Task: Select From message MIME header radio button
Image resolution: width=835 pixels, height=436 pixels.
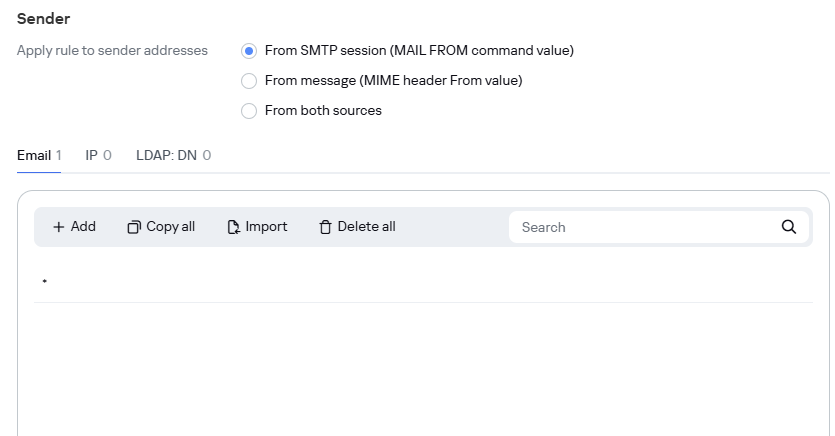Action: point(249,81)
